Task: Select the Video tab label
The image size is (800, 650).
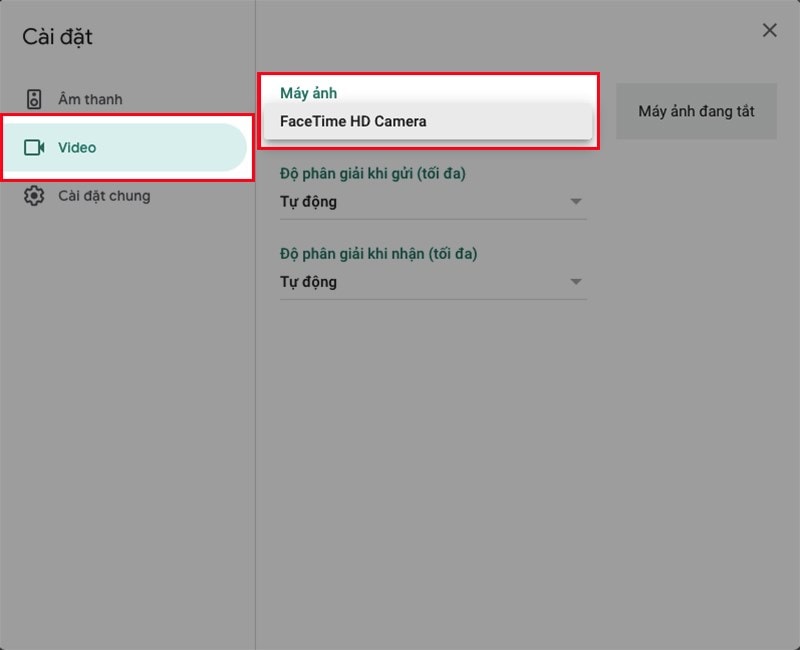Action: (x=77, y=147)
